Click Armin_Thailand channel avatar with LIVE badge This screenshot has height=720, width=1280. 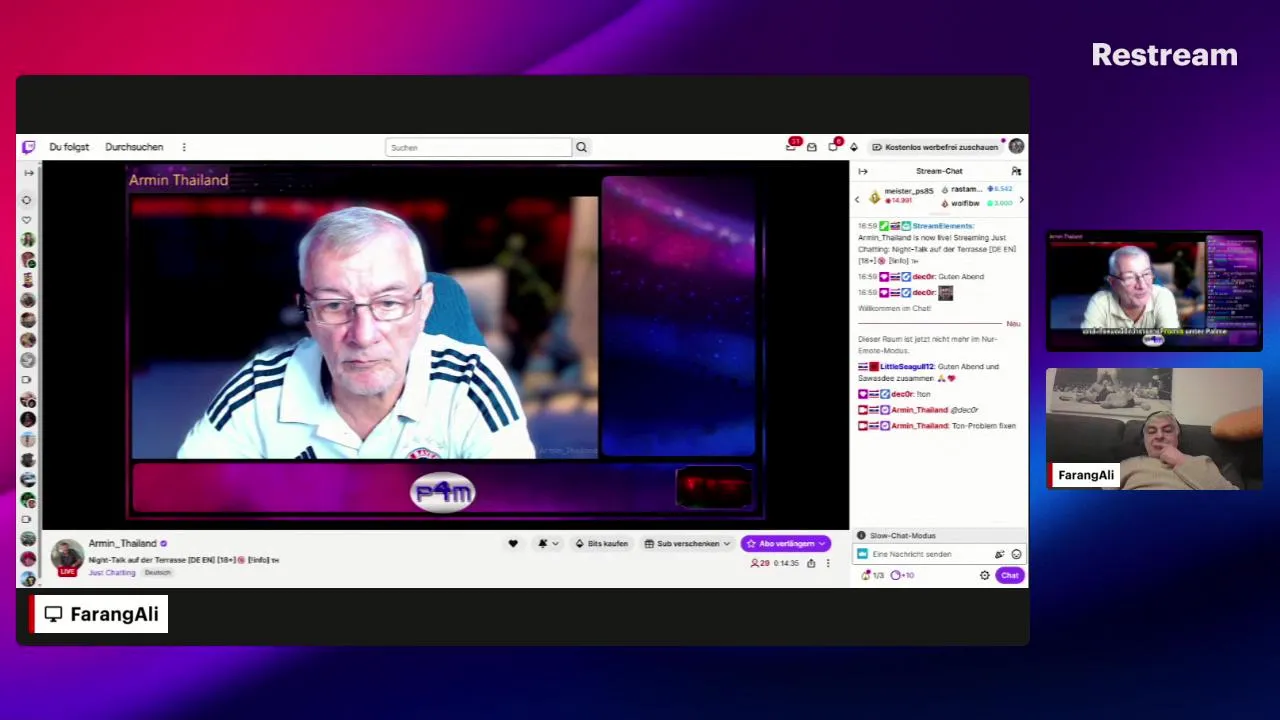point(67,557)
